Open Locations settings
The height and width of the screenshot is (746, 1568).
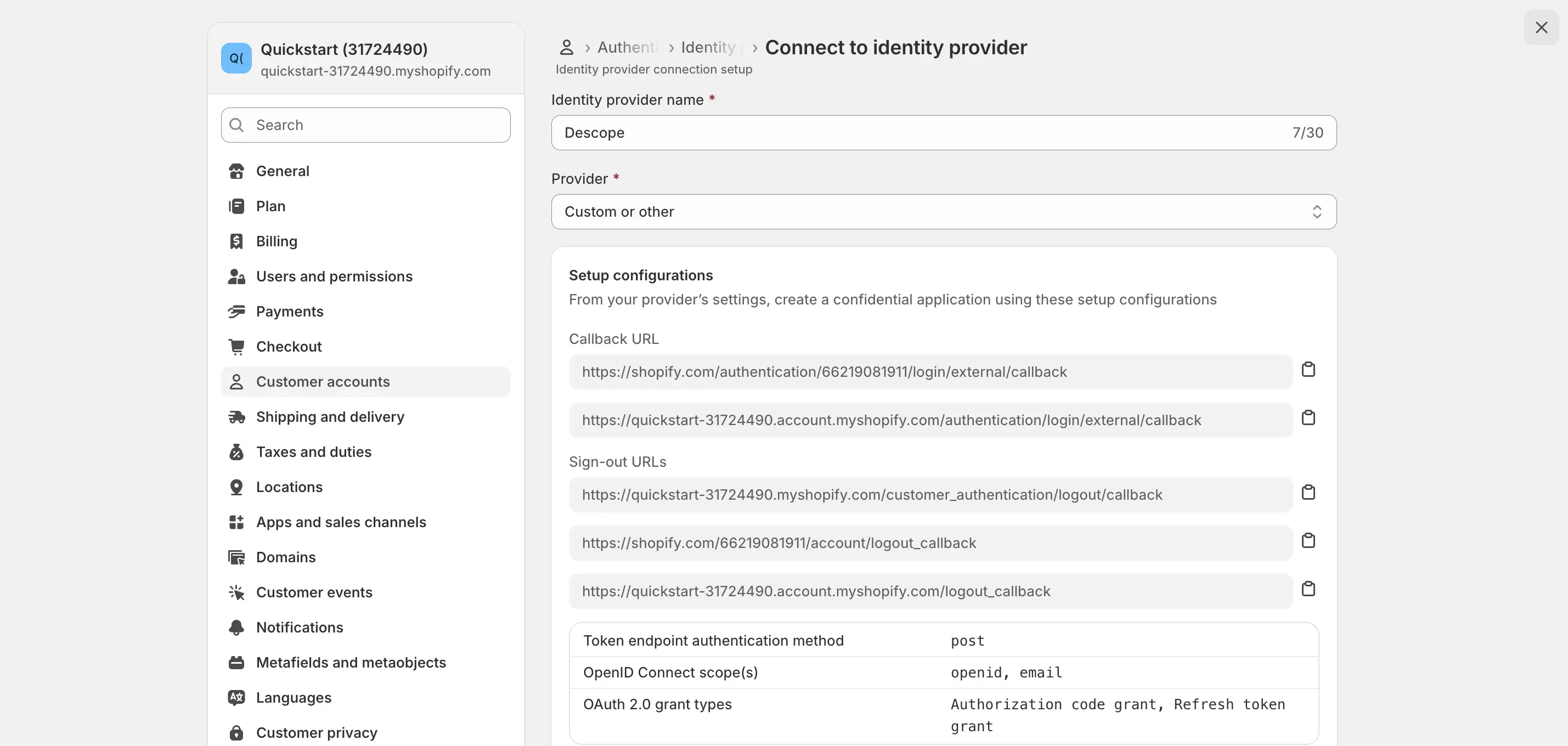click(365, 487)
